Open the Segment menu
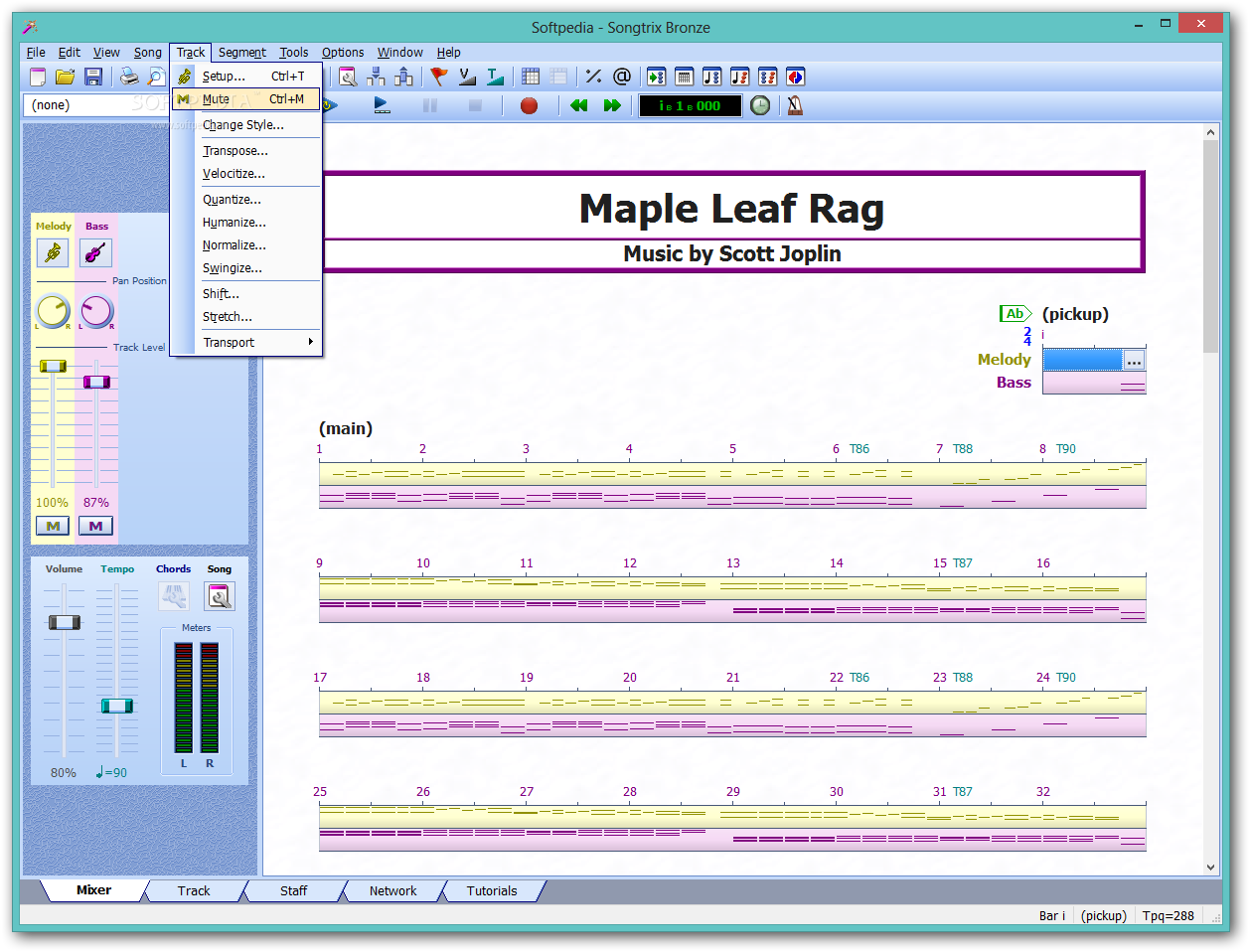 click(x=242, y=52)
